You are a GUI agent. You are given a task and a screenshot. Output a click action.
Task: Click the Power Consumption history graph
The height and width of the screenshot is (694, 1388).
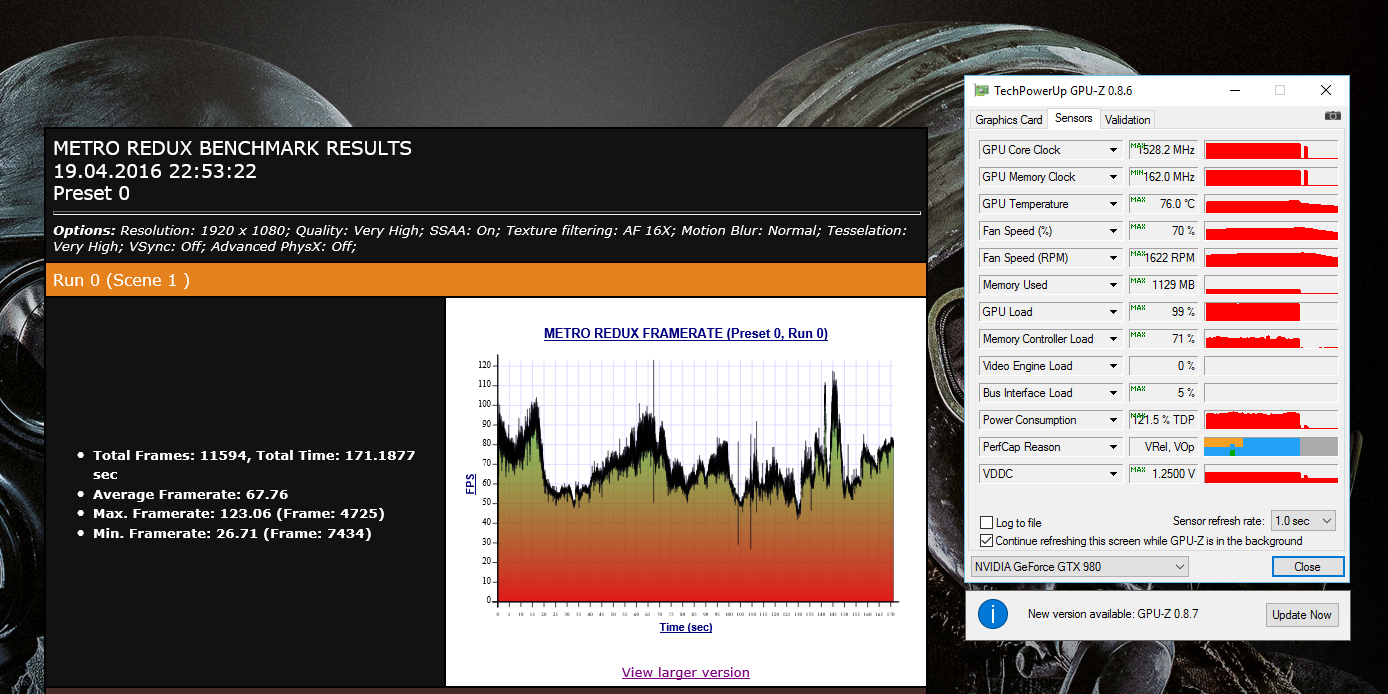tap(1271, 420)
